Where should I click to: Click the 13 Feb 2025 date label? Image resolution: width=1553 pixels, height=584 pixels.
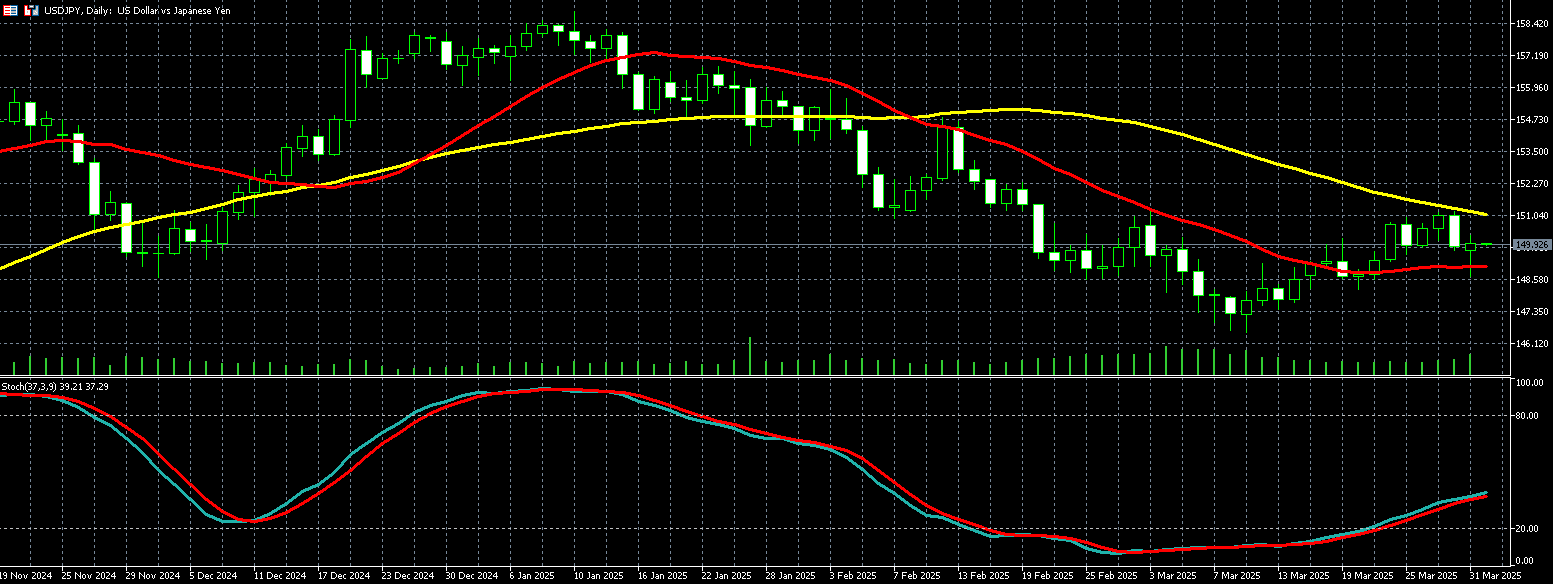[982, 576]
